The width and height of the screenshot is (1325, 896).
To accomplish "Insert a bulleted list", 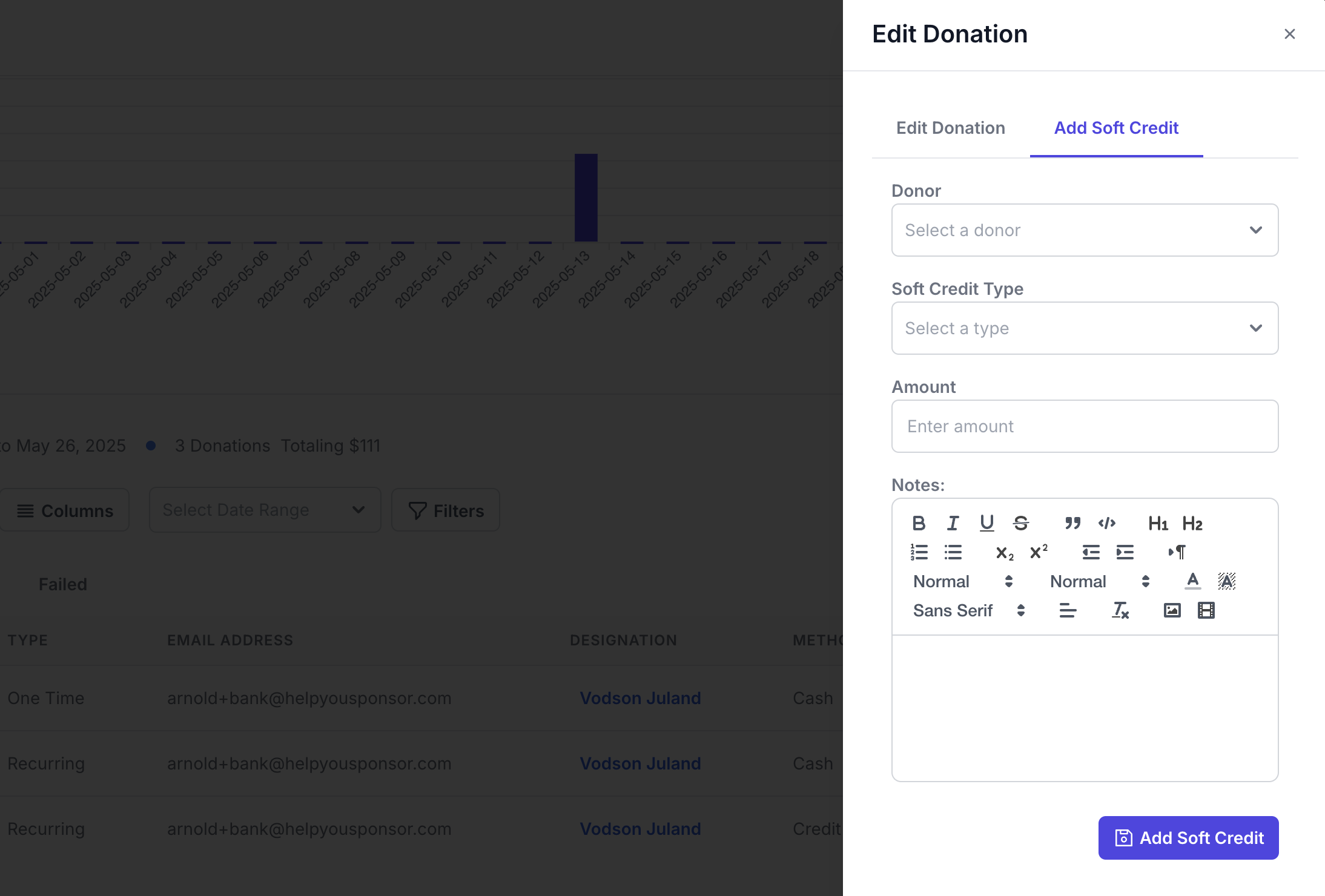I will click(953, 552).
